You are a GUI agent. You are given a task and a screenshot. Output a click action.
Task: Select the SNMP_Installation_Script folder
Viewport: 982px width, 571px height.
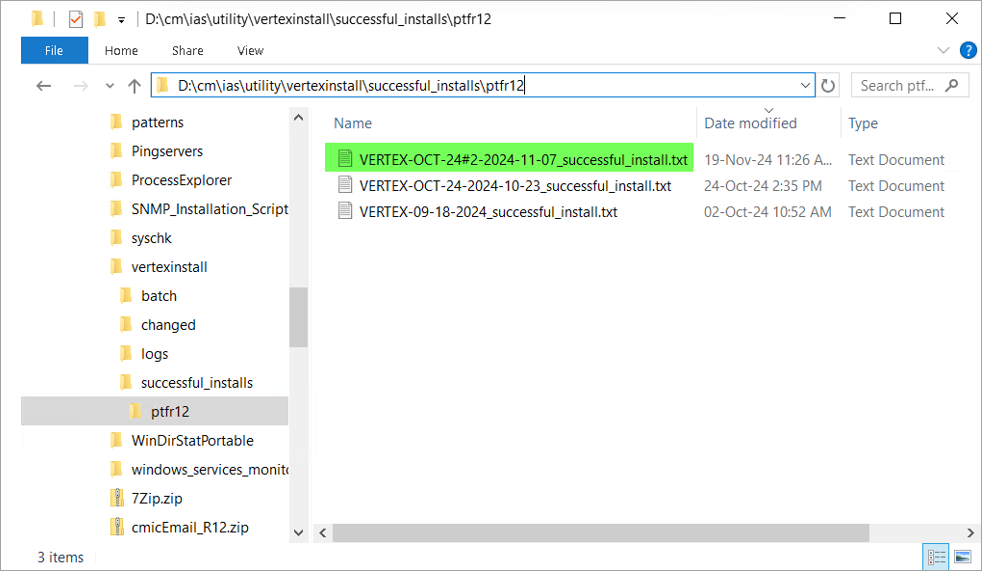tap(209, 209)
